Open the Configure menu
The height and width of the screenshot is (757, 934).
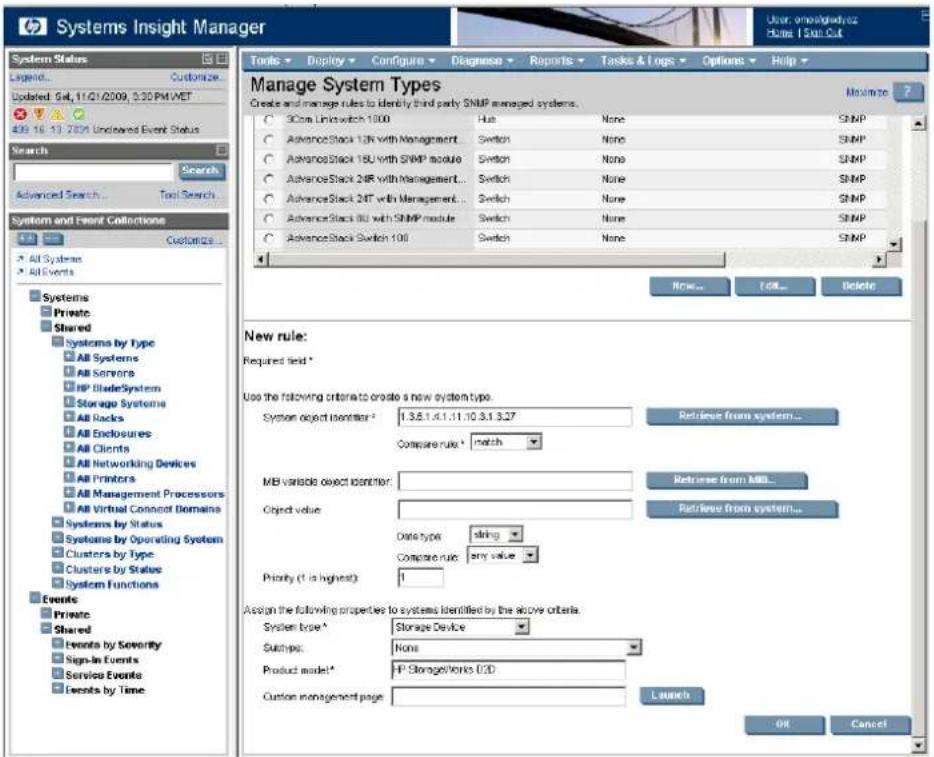403,61
